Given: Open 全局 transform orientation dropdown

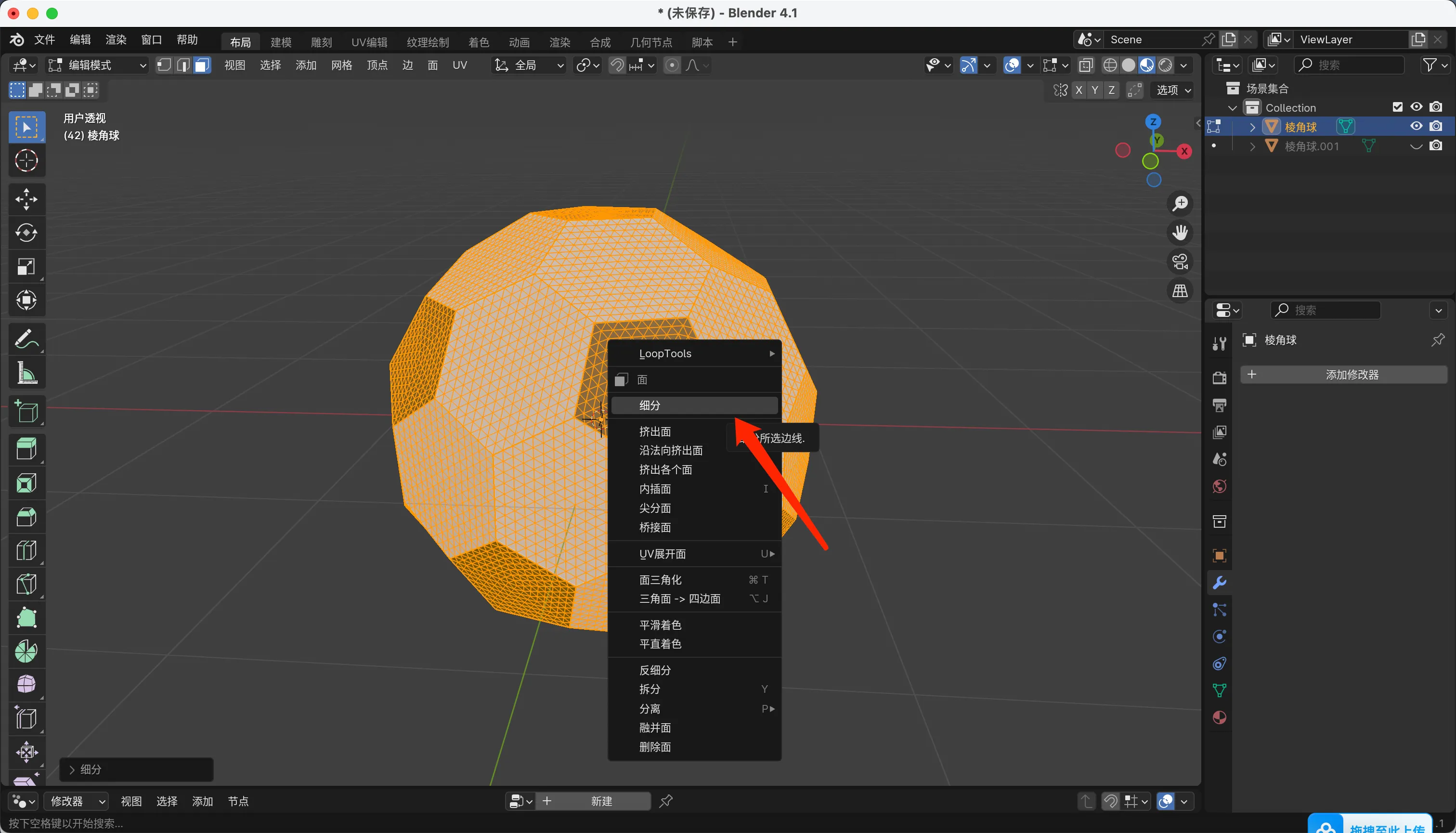Looking at the screenshot, I should (x=529, y=65).
